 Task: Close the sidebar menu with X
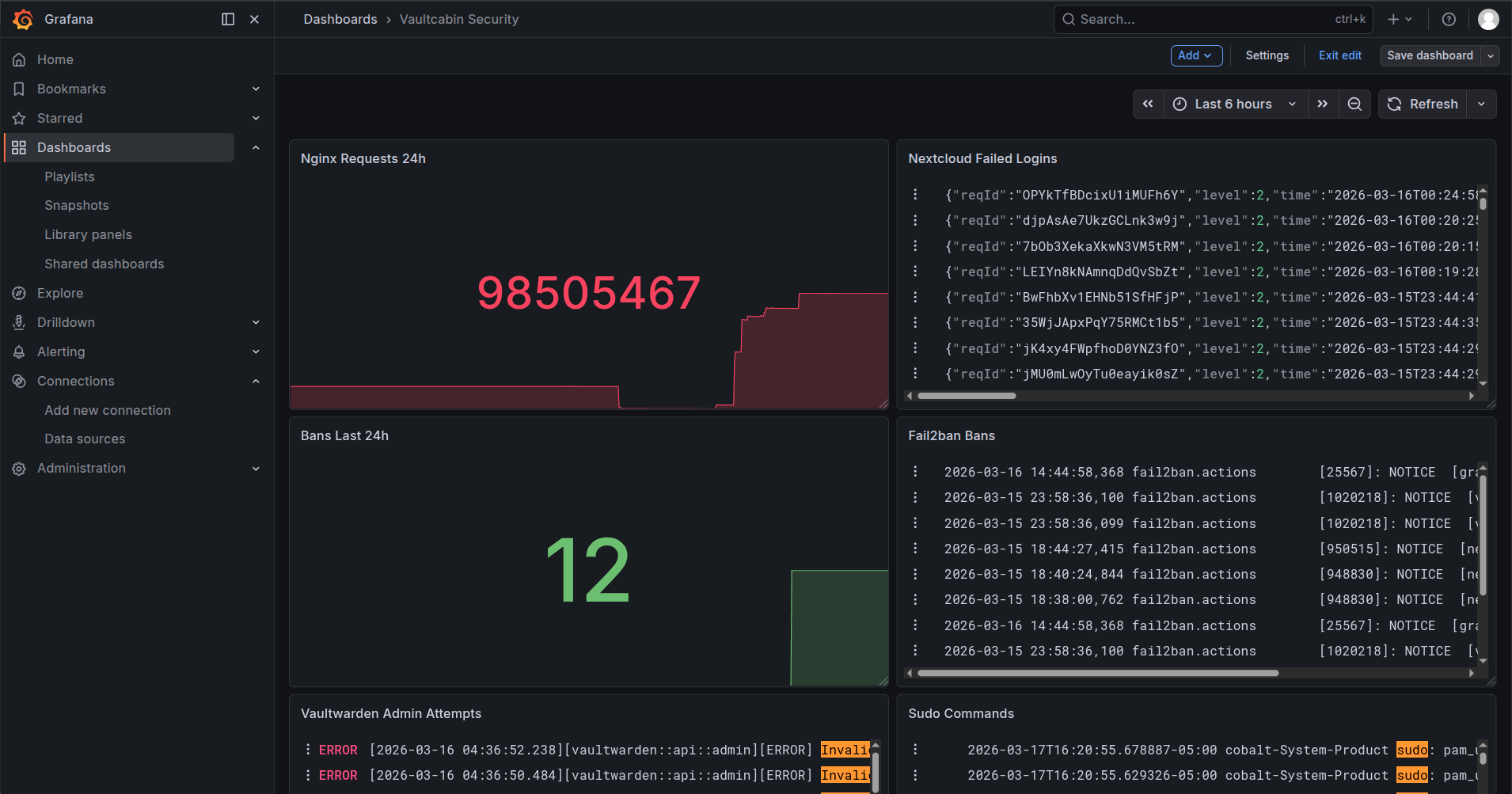pyautogui.click(x=254, y=19)
